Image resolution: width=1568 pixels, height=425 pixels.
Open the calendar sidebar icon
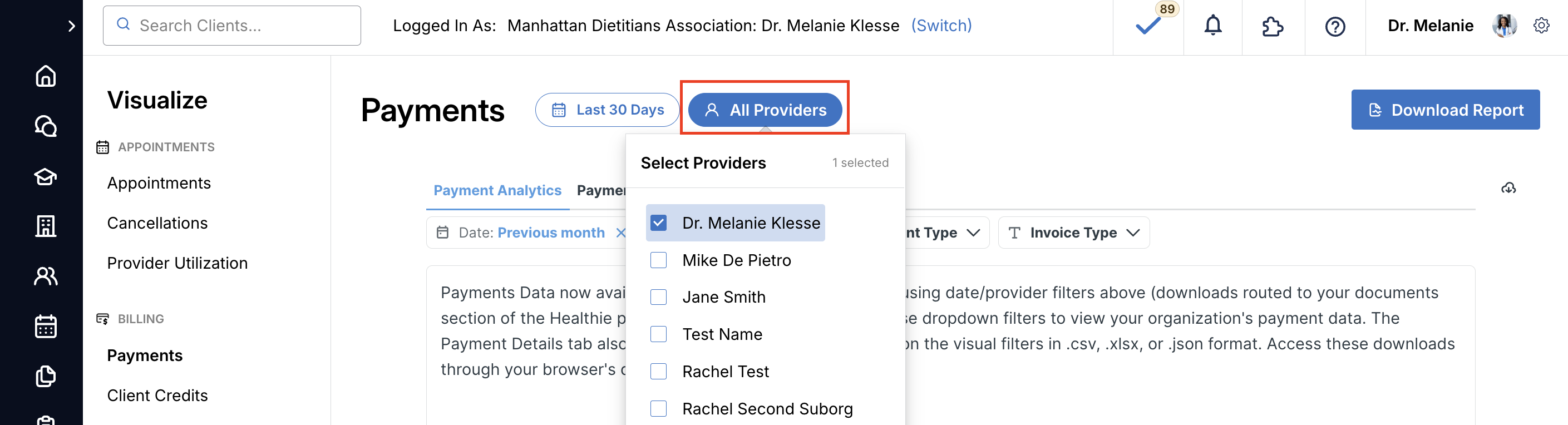coord(46,327)
